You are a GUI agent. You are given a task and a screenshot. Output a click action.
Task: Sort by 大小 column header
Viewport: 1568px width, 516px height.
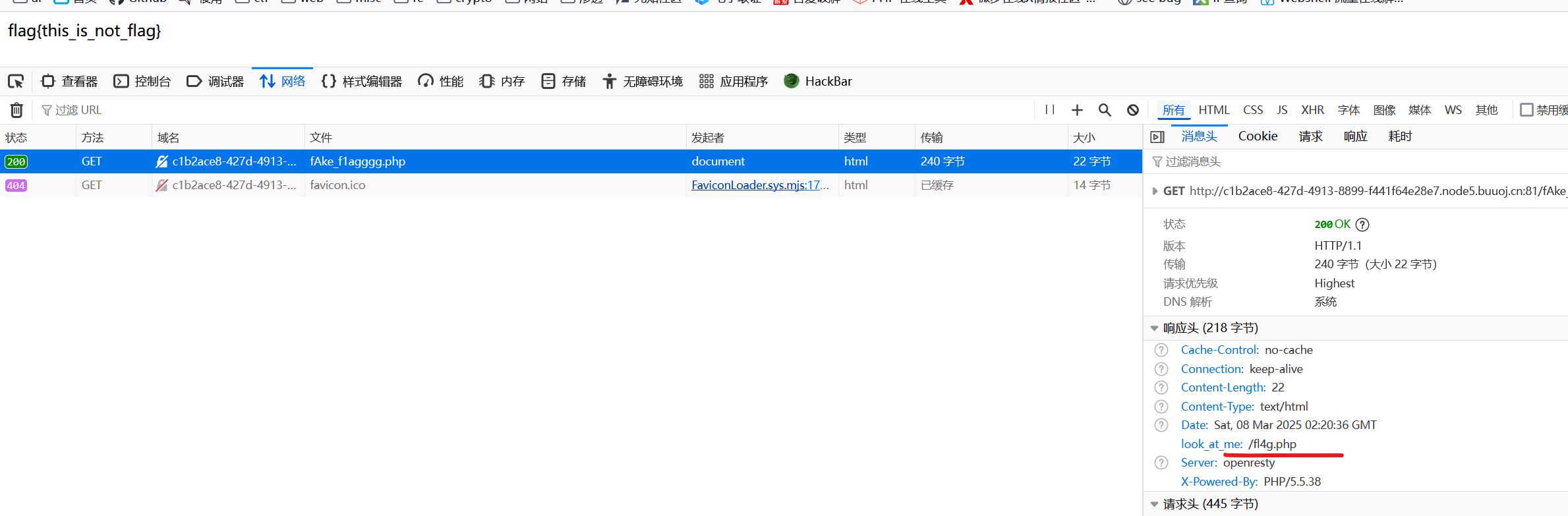click(1105, 138)
